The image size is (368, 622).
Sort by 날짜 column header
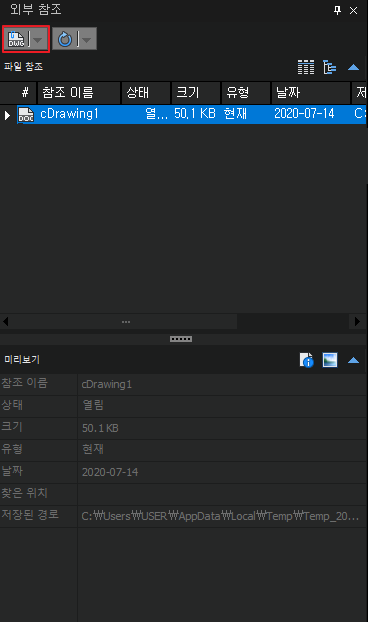(x=311, y=92)
